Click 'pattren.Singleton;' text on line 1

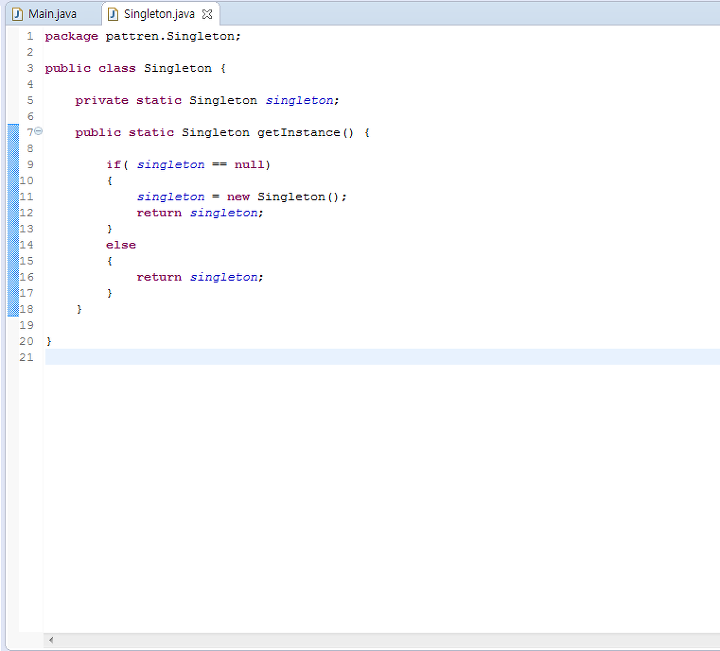pos(173,36)
